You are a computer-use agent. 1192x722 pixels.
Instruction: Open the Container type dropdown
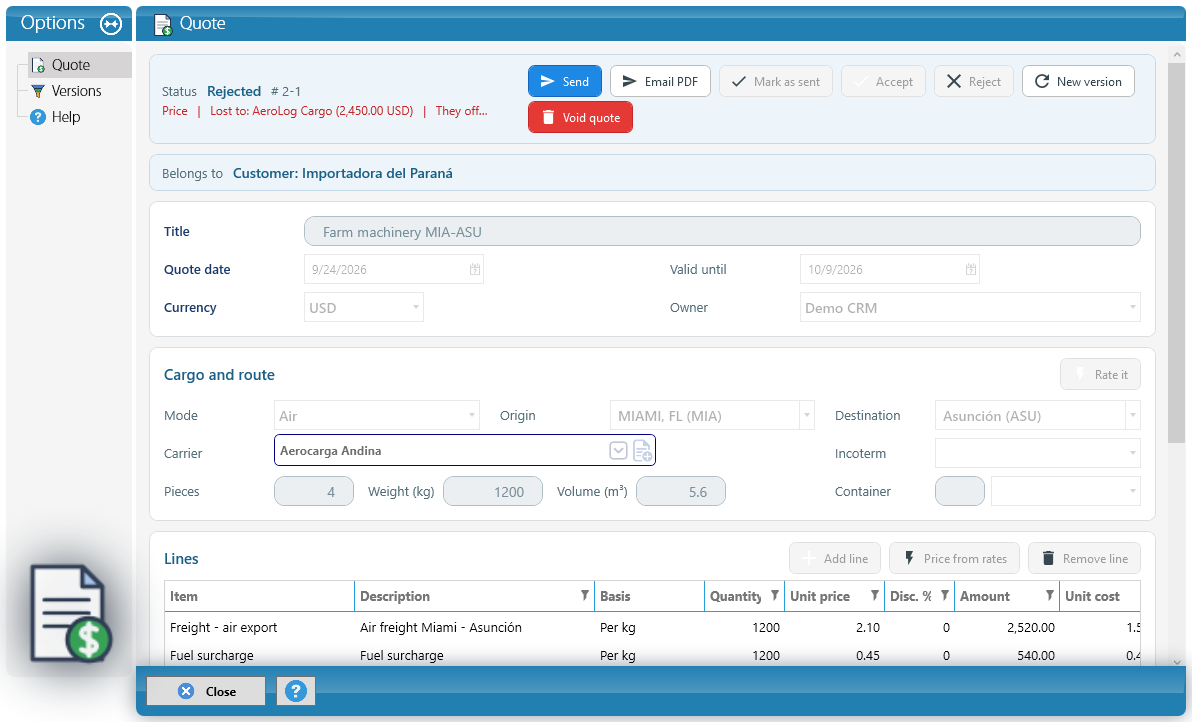(1133, 491)
